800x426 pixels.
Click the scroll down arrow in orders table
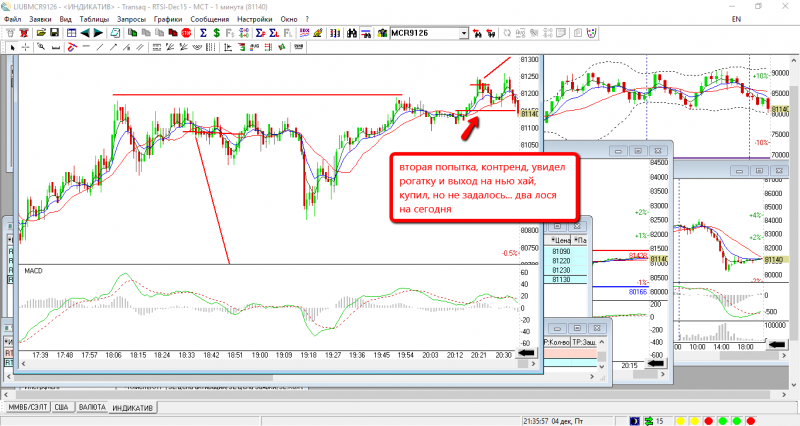click(x=602, y=366)
